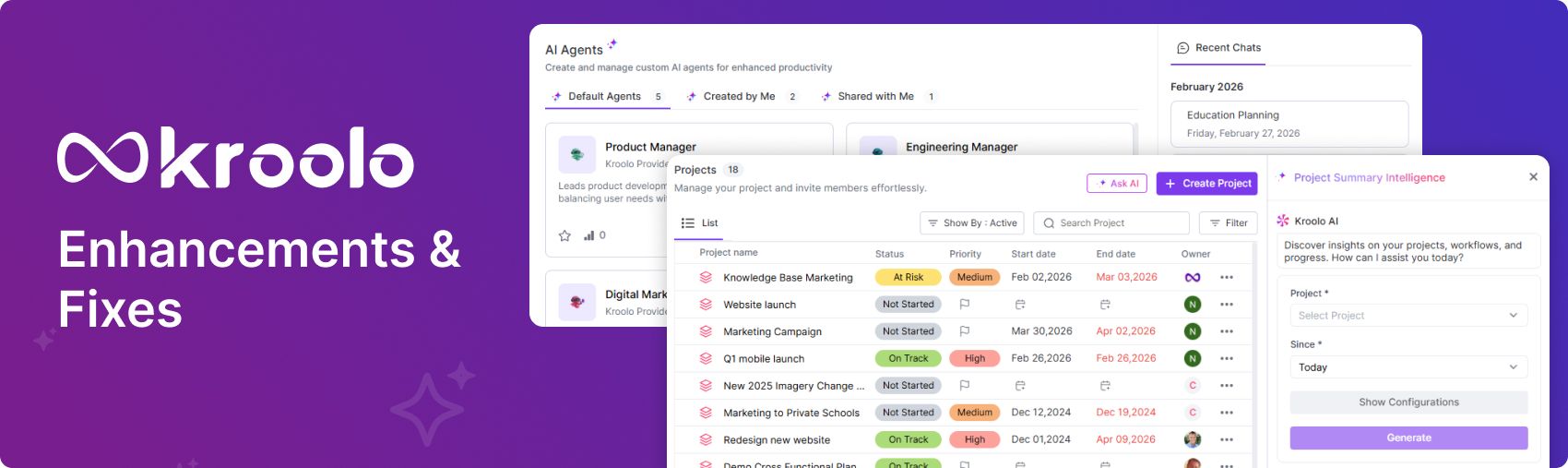
Task: Open the three-dot menu for Redesign new website
Action: coord(1227,439)
